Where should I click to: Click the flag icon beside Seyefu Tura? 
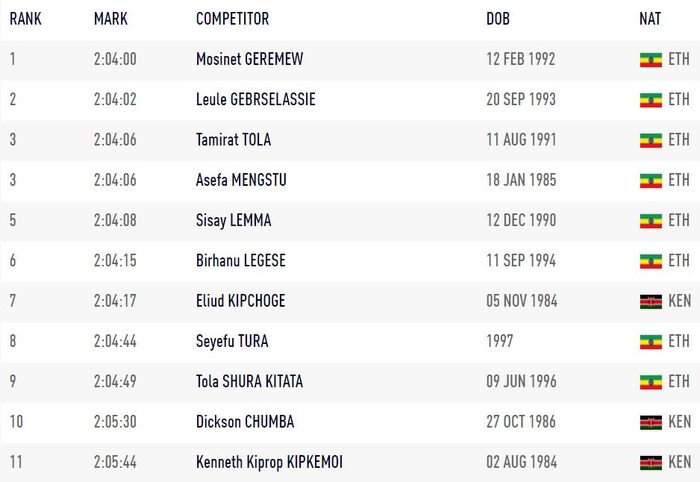[x=651, y=342]
